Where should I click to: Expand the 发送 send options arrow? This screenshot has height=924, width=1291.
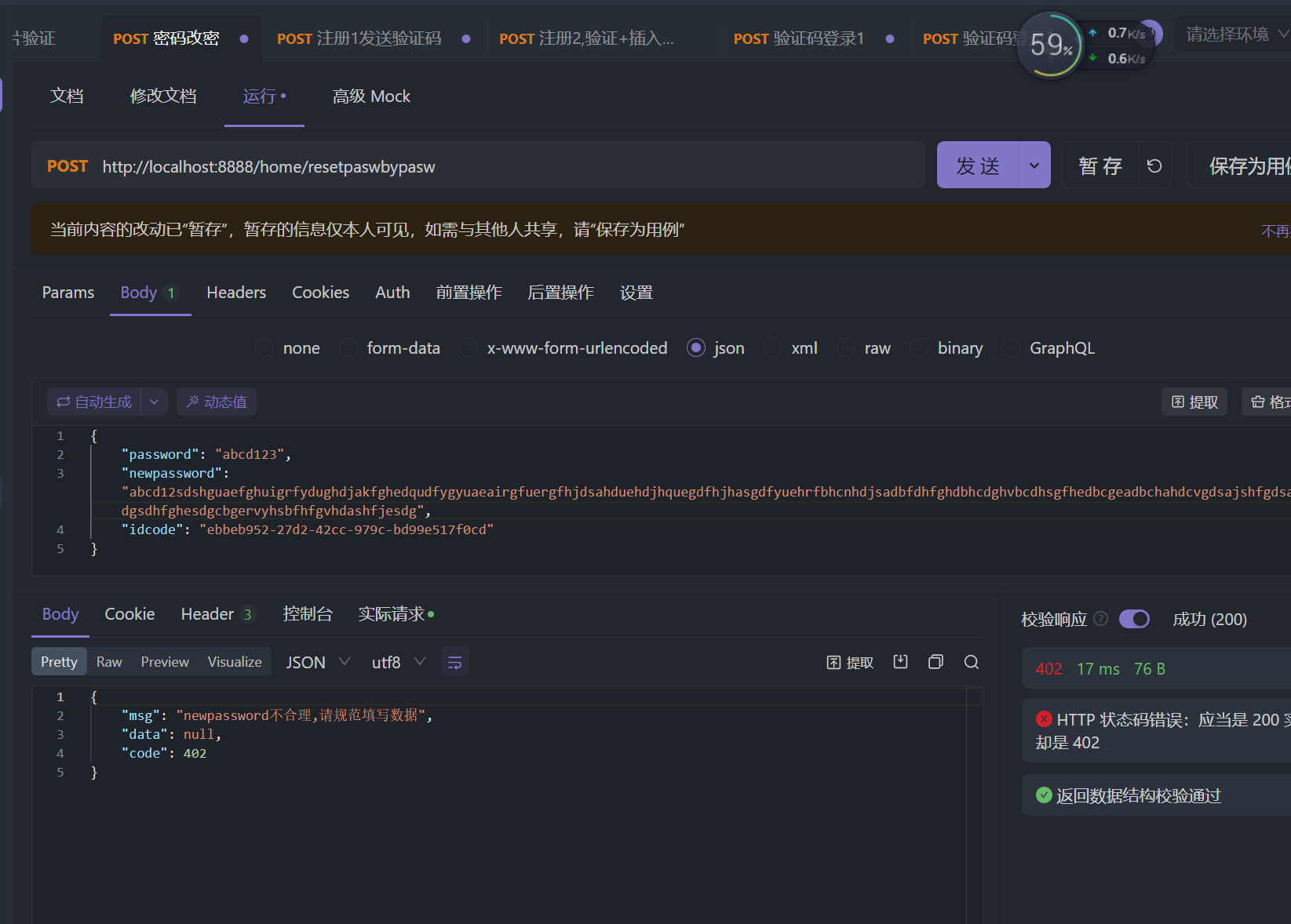[x=1034, y=165]
